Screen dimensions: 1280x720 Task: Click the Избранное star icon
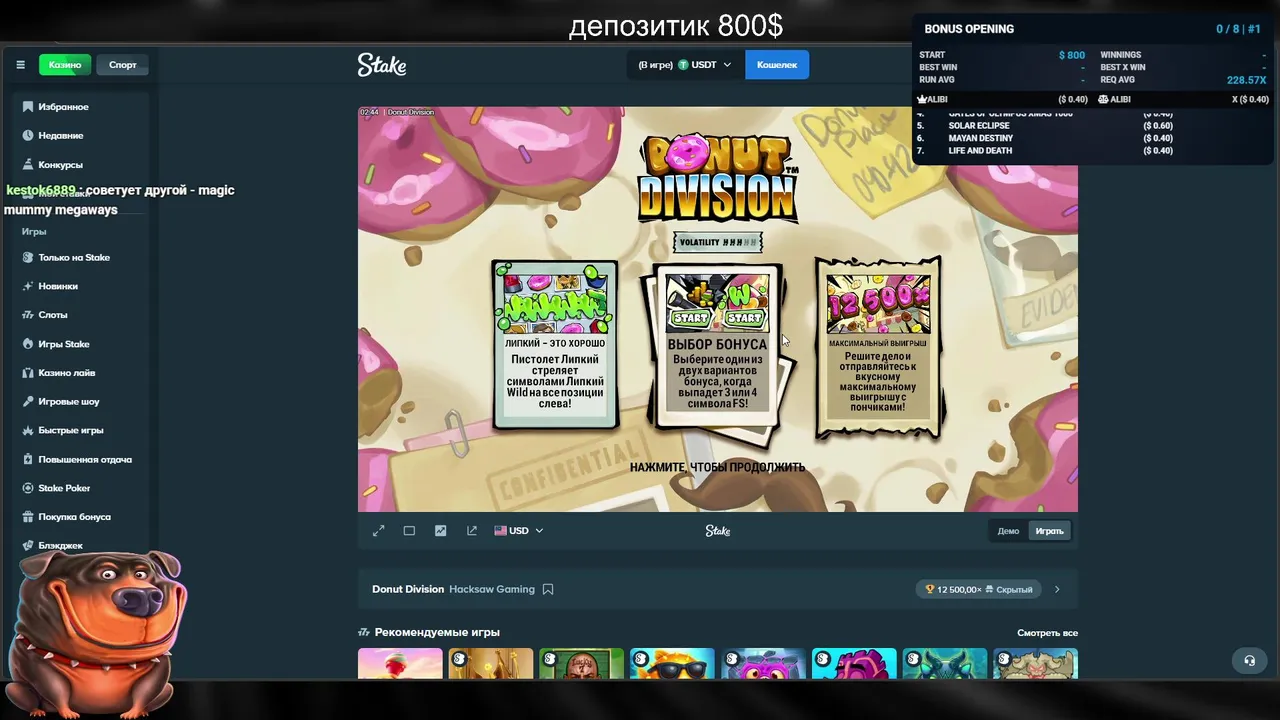click(x=29, y=107)
